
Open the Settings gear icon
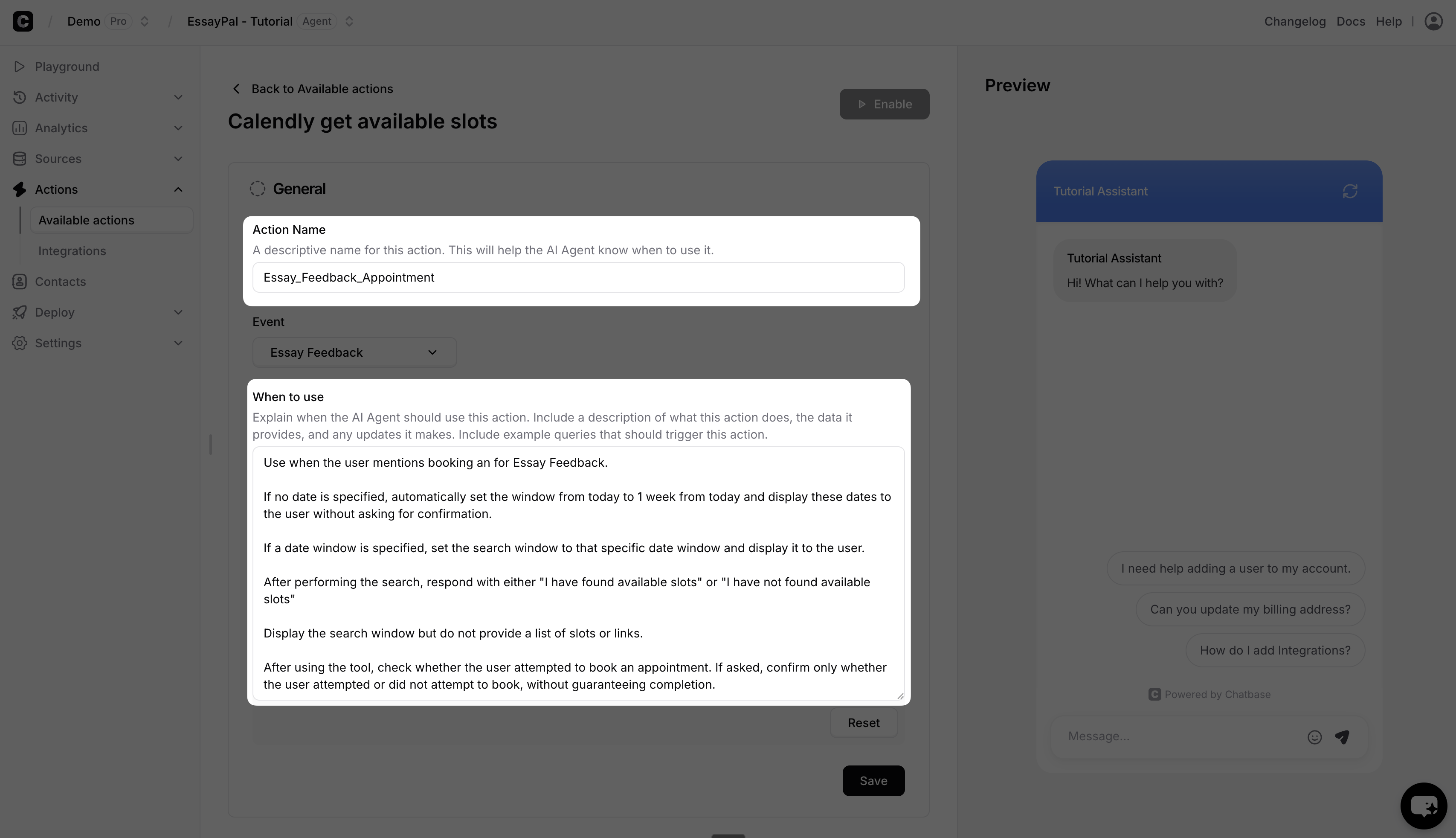click(x=19, y=343)
